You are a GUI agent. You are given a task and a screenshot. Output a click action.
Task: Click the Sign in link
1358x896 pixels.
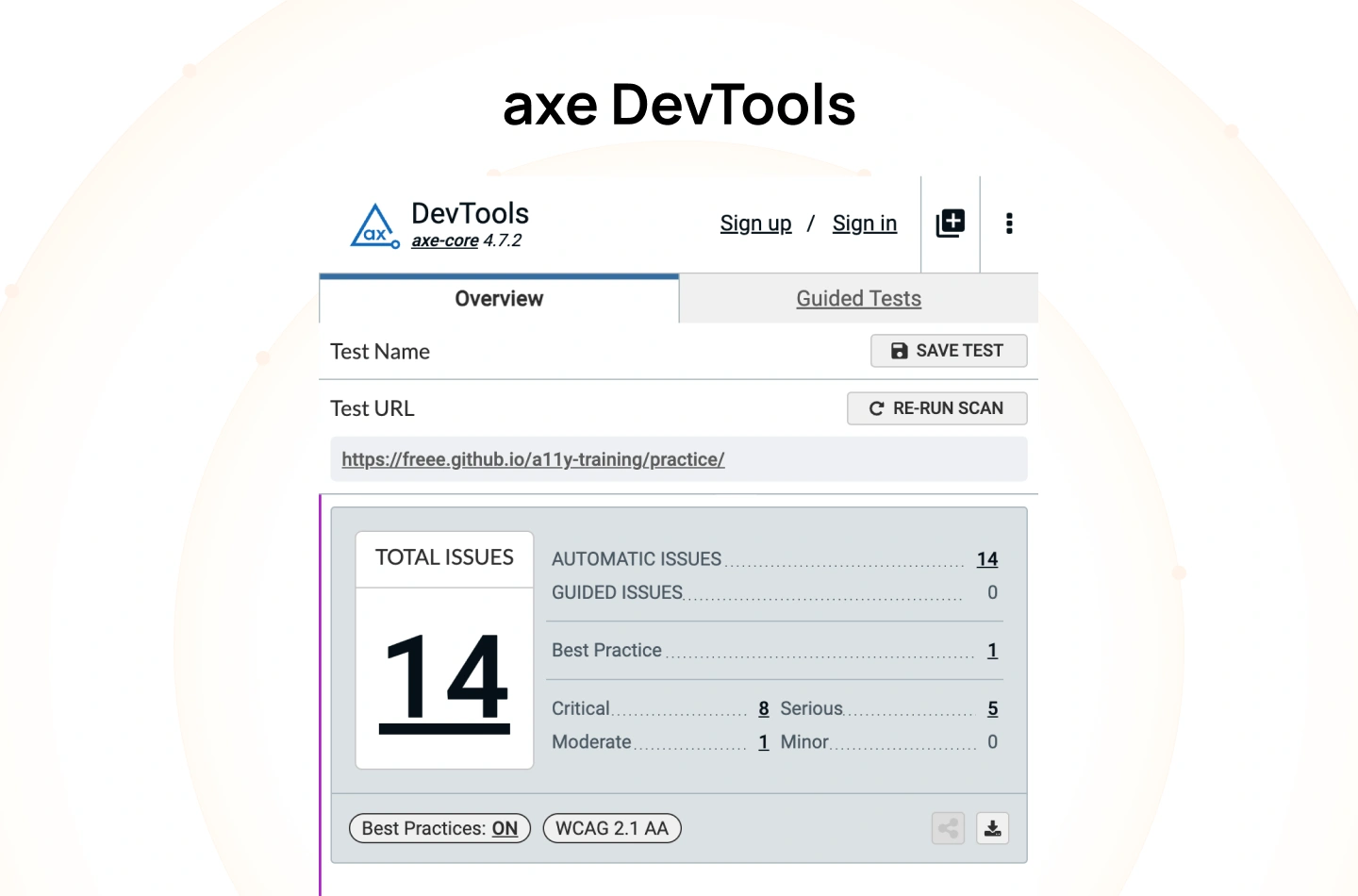click(x=864, y=224)
